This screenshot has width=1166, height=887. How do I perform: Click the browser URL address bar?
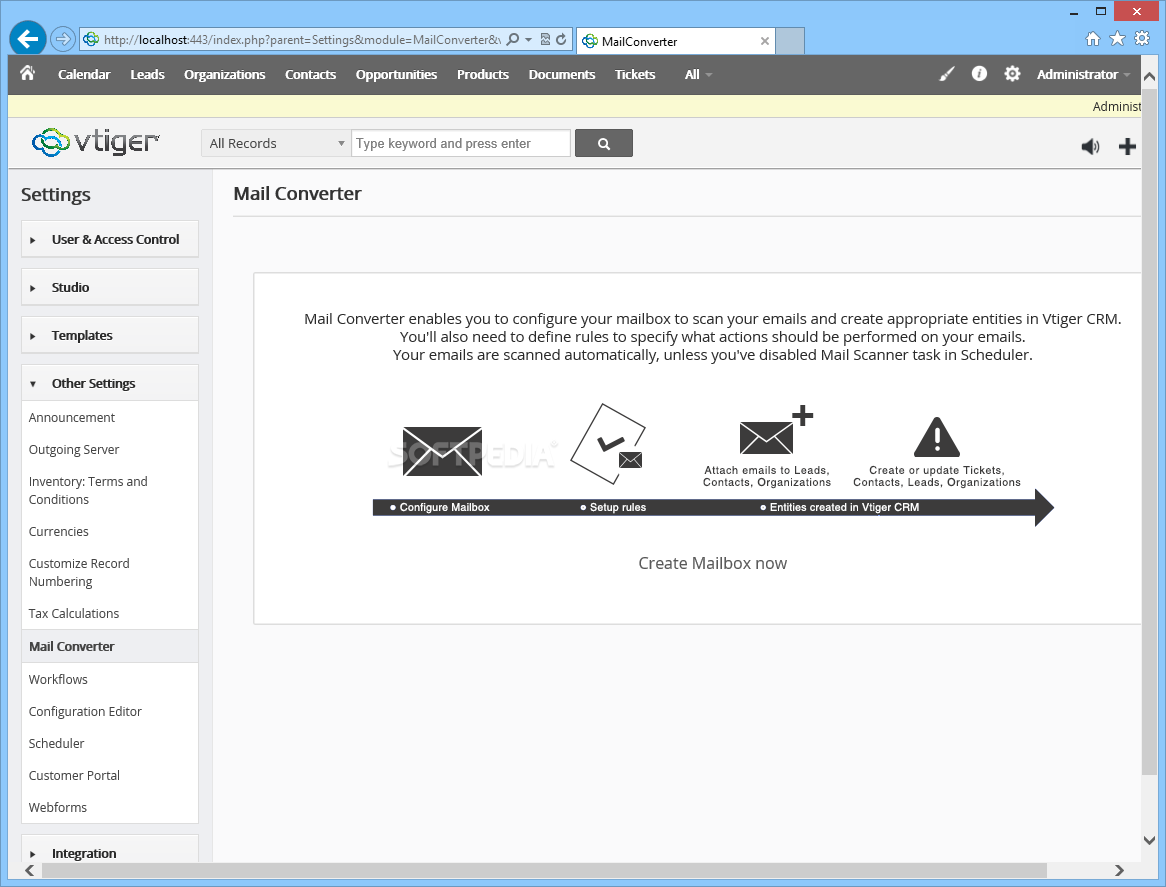(301, 39)
